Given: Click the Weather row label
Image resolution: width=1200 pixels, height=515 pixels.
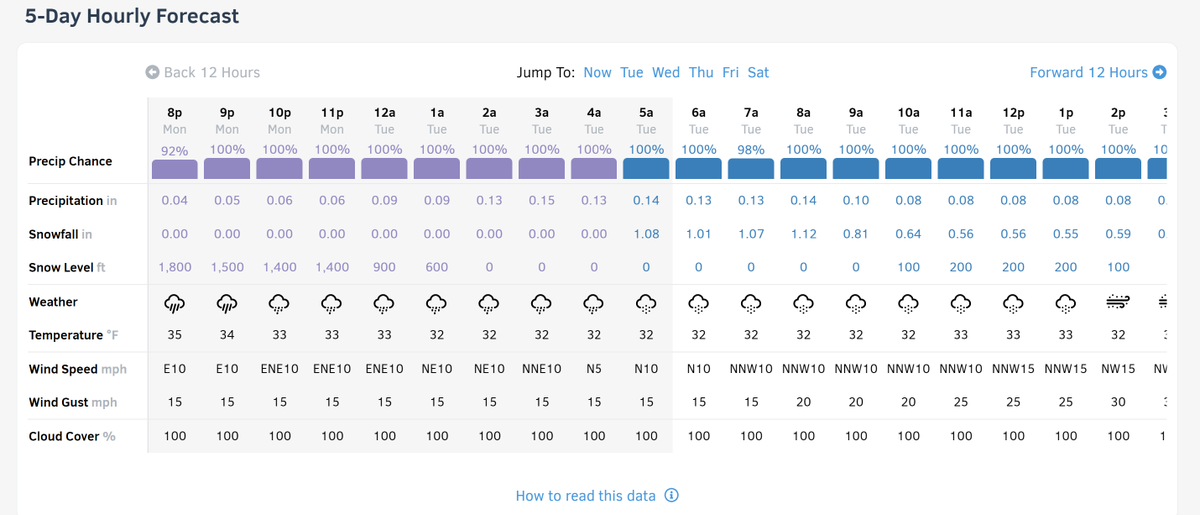Looking at the screenshot, I should tap(53, 302).
